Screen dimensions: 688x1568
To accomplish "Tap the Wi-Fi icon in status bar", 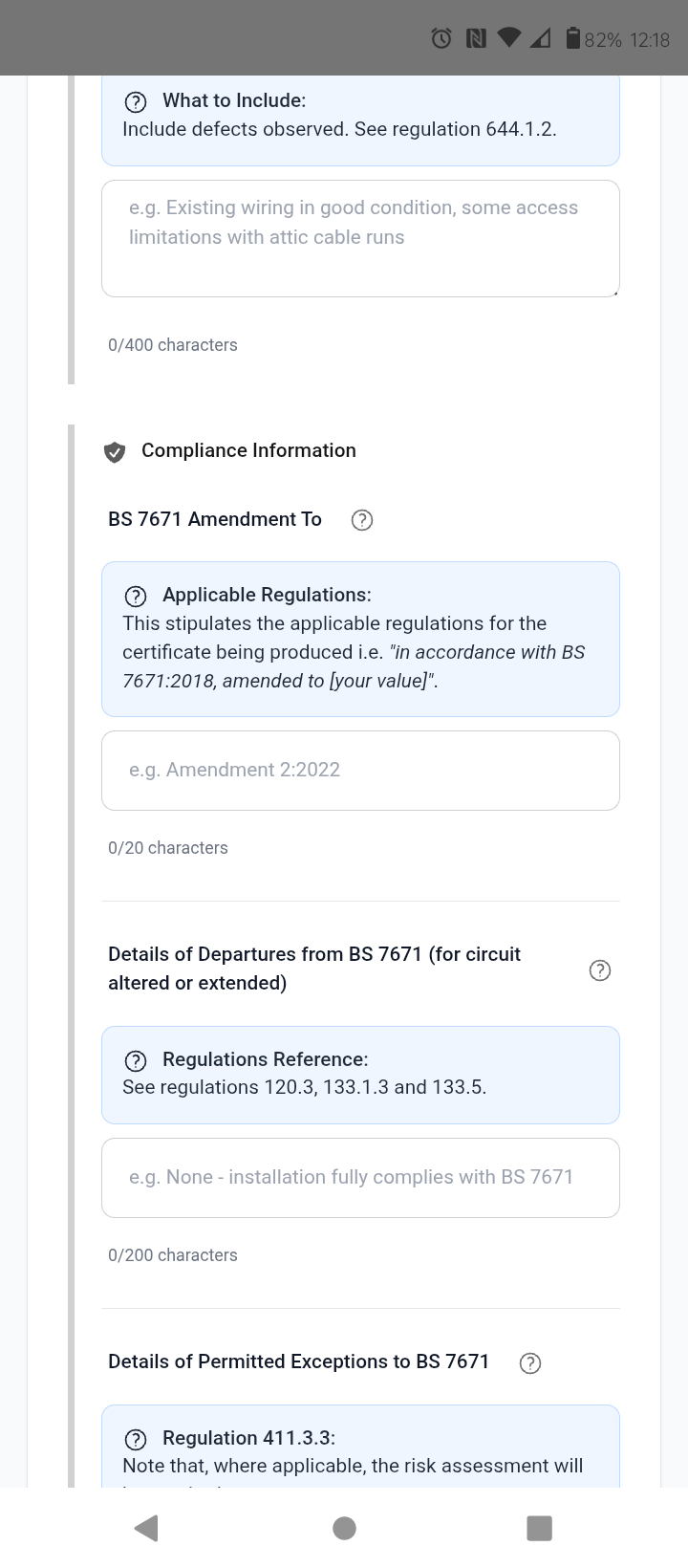I will coord(509,38).
